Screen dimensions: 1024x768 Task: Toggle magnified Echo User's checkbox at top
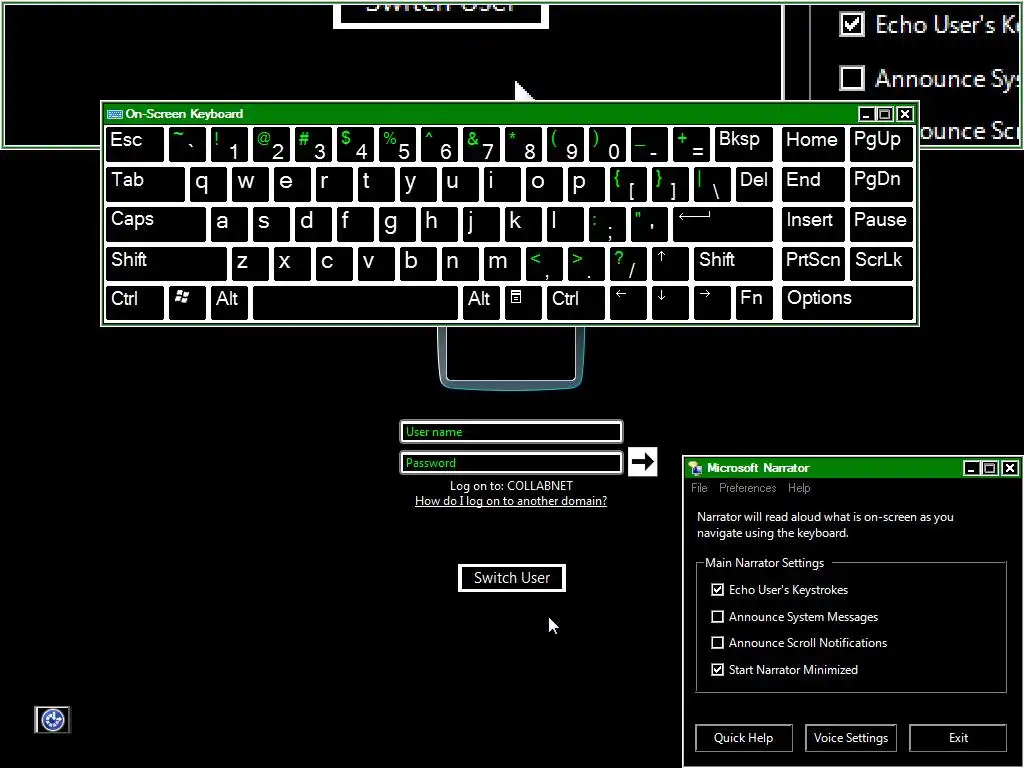tap(852, 24)
